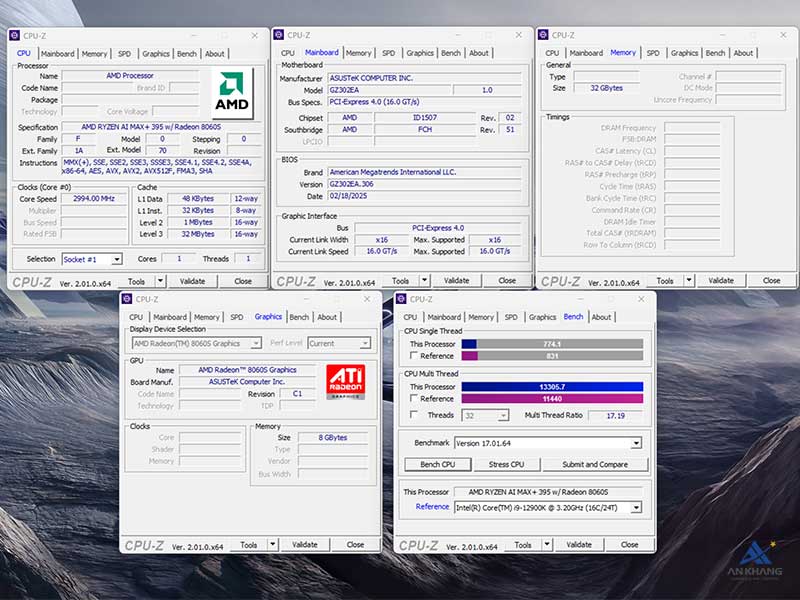Select the CPU tab in the Memory window
This screenshot has height=600, width=800.
coord(552,53)
